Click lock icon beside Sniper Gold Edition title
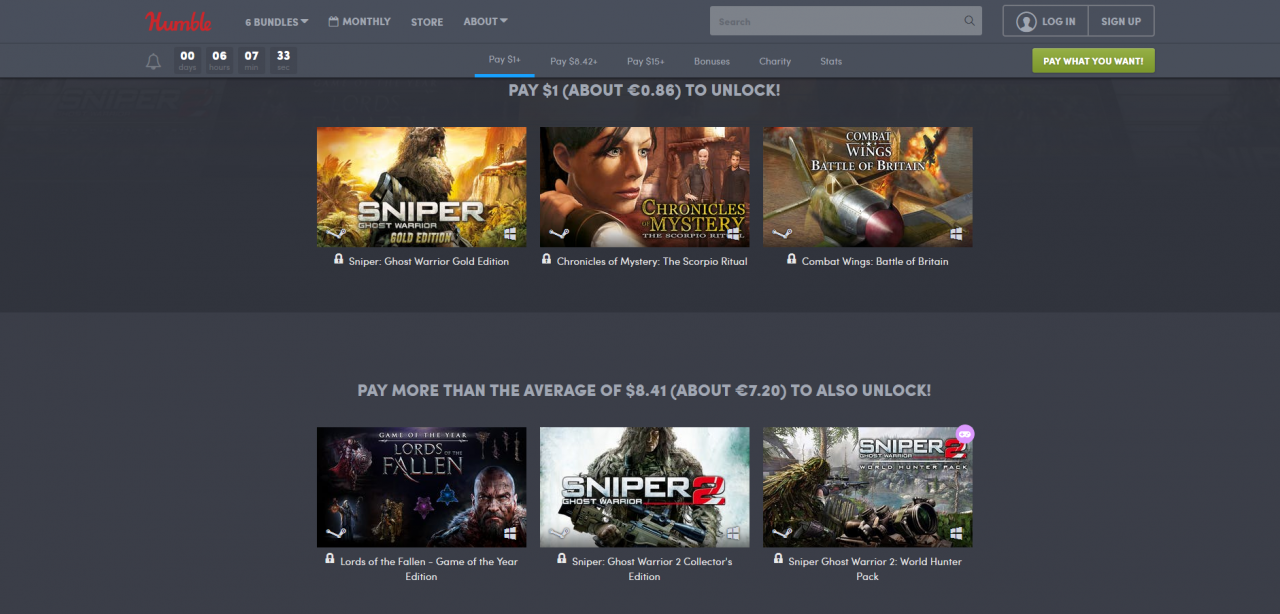Screen dimensions: 1280x614 [x=339, y=259]
